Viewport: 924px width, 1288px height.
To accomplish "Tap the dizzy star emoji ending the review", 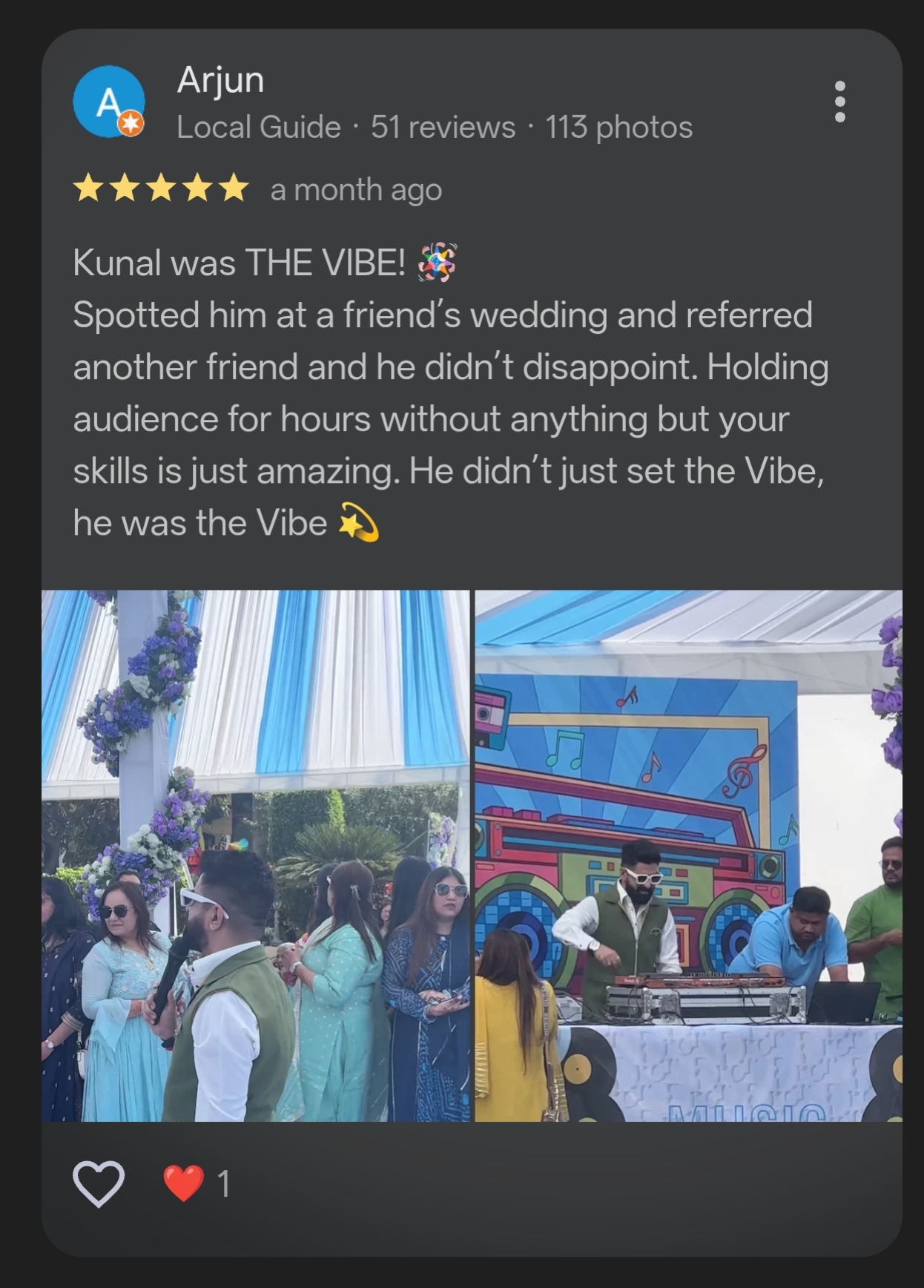I will pos(358,522).
